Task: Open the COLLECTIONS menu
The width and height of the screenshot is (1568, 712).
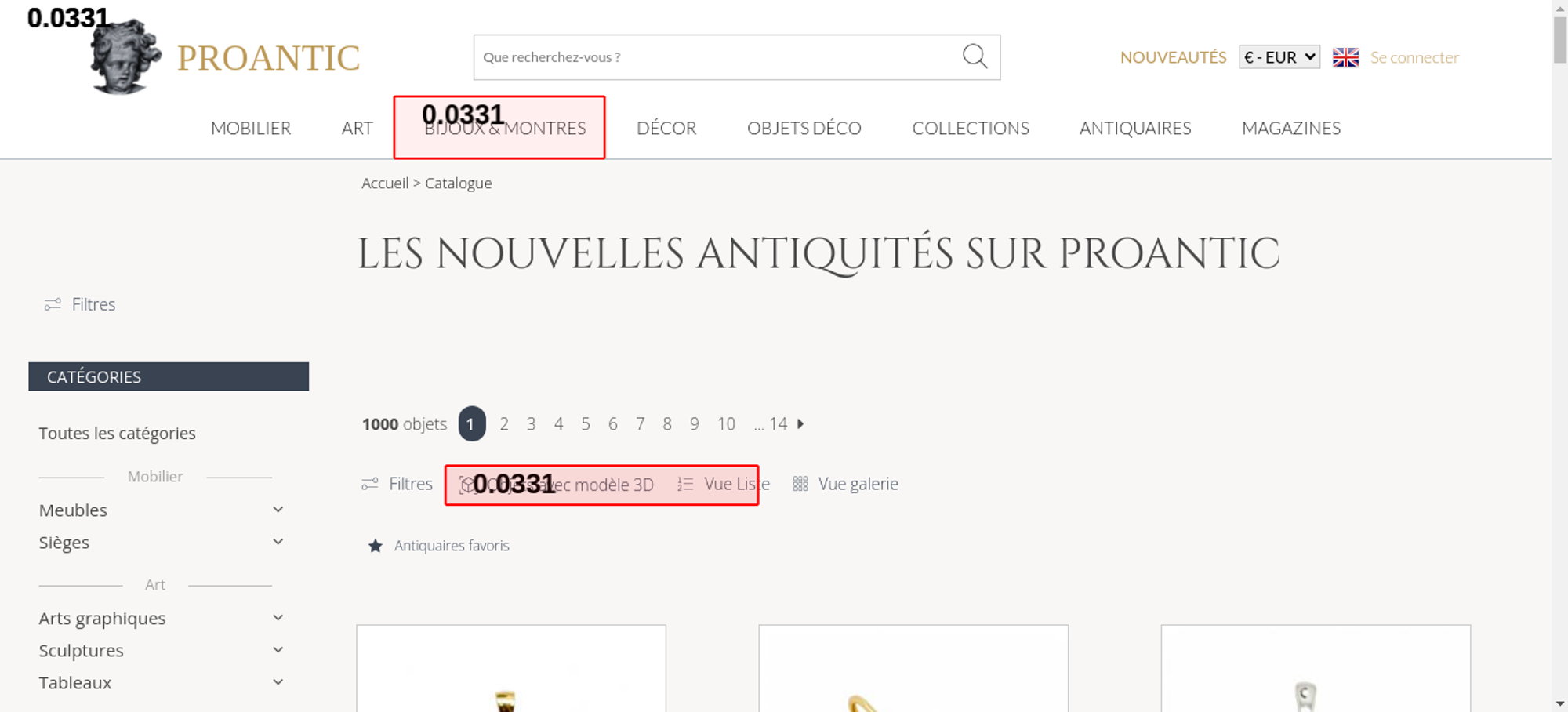Action: point(971,128)
